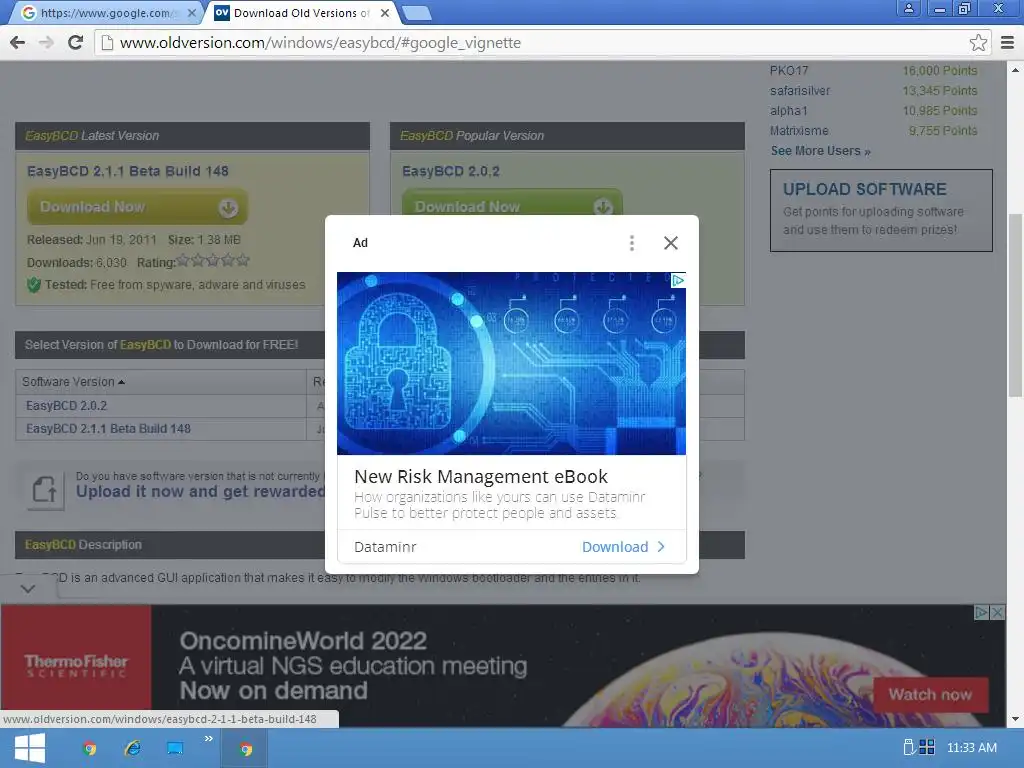
Task: Collapse bottom ad with chevron down
Action: [x=28, y=589]
